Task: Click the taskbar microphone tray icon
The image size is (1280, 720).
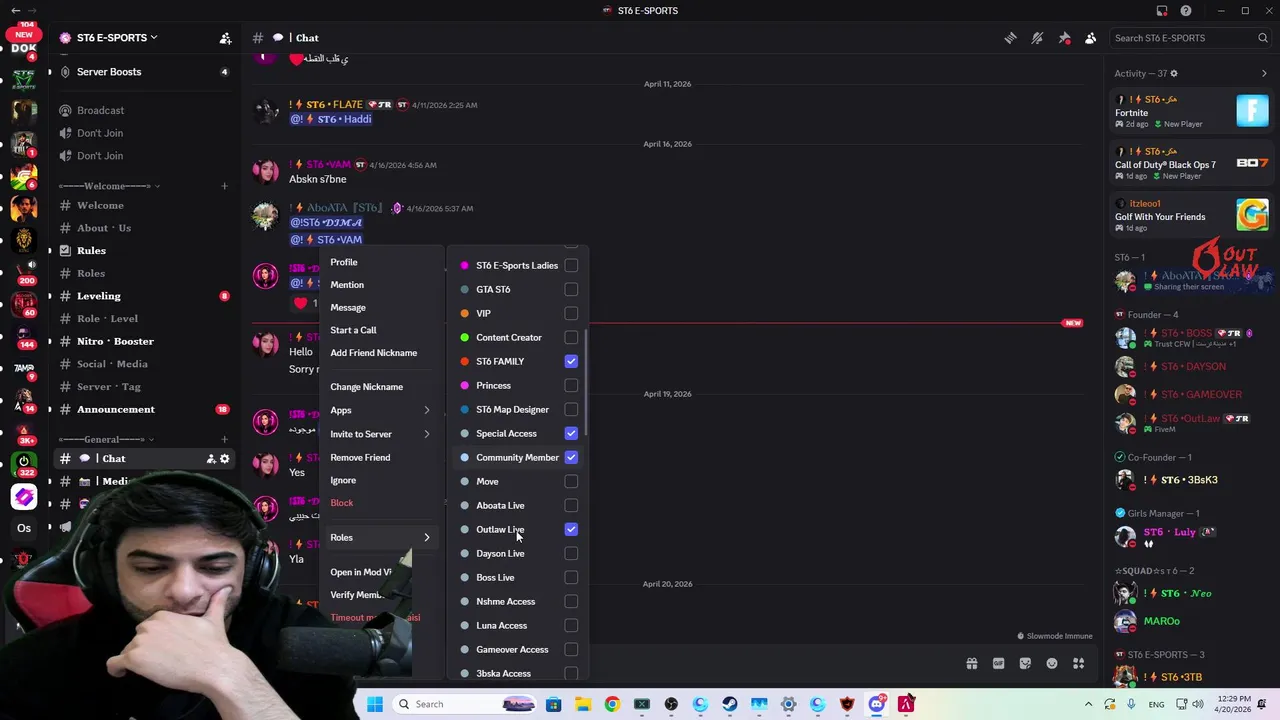Action: click(x=1131, y=704)
